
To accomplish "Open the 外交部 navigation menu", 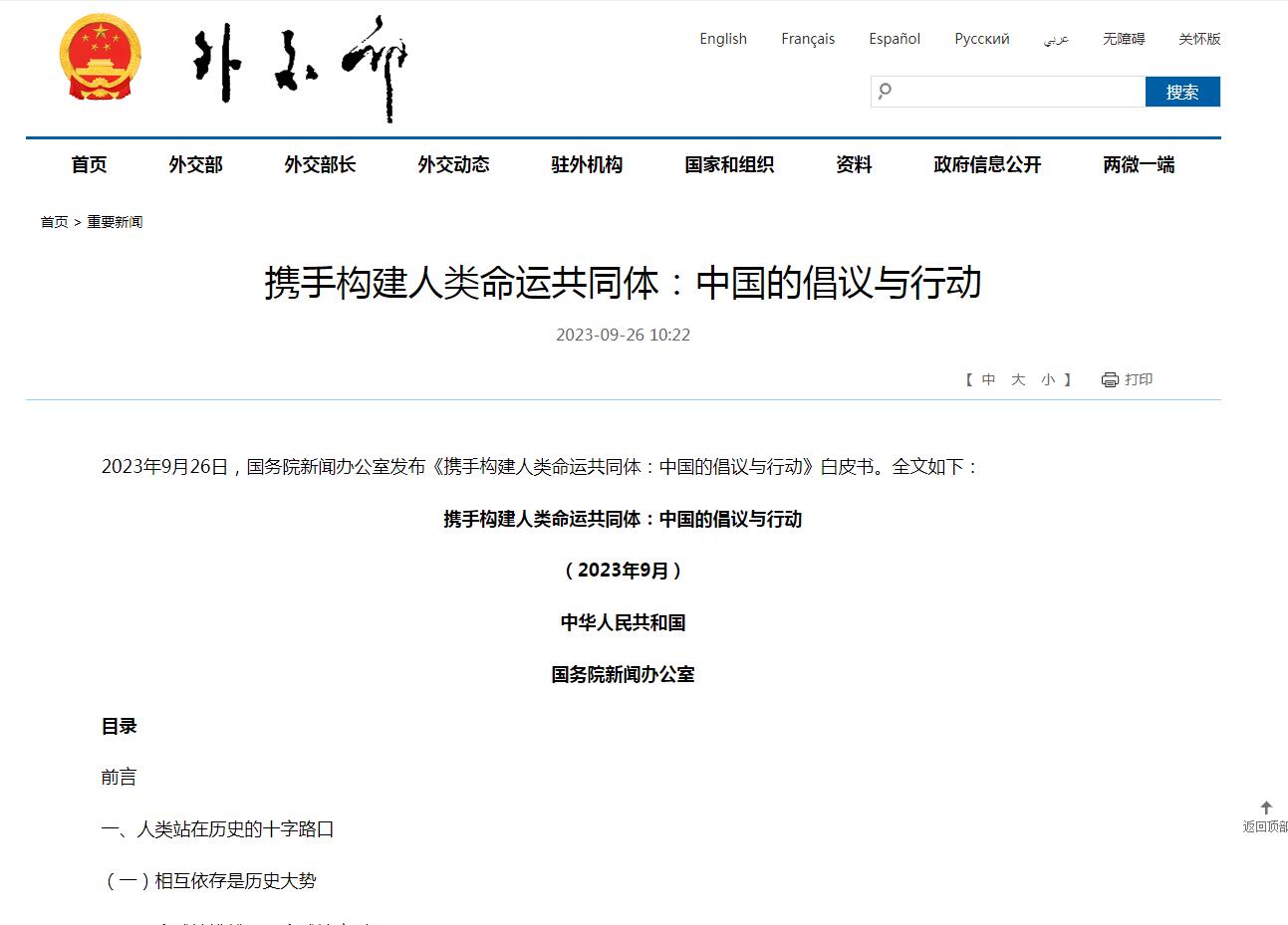I will pos(195,164).
